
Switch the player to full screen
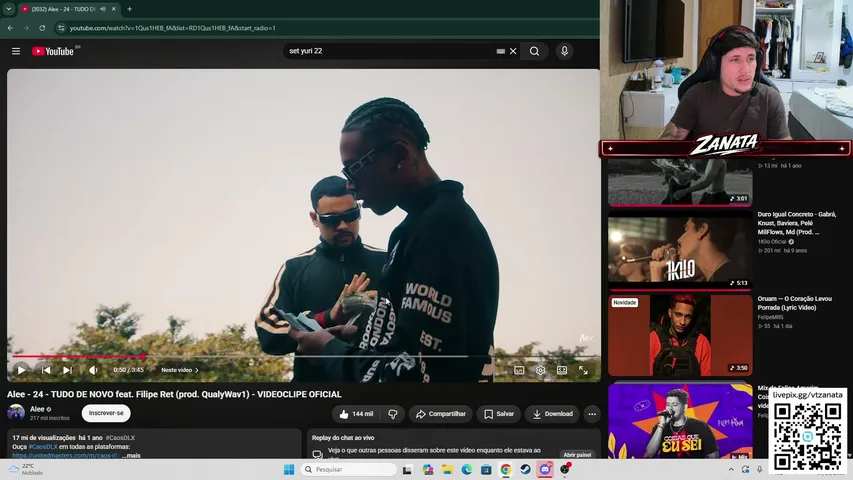tap(583, 370)
